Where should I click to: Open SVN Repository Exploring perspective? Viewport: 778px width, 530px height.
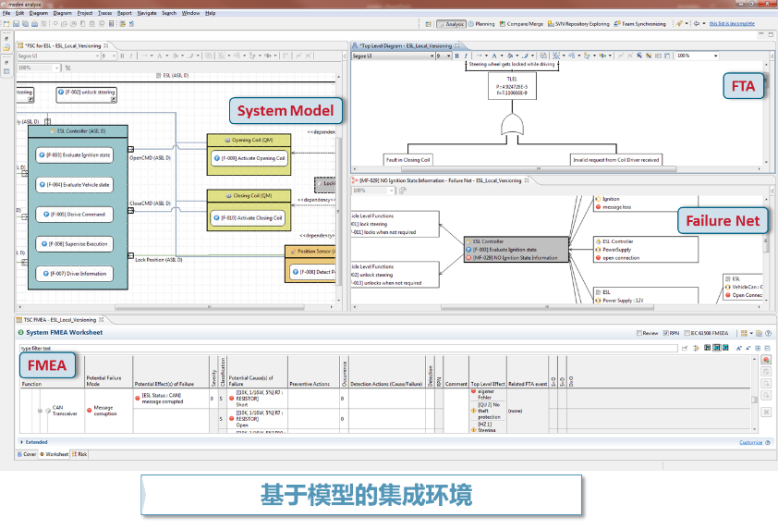pyautogui.click(x=579, y=24)
